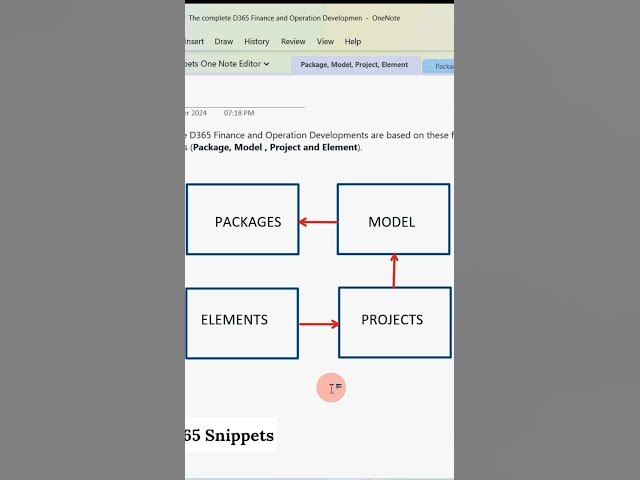Screen dimensions: 640x480
Task: Open the Help ribbon tab
Action: click(353, 42)
